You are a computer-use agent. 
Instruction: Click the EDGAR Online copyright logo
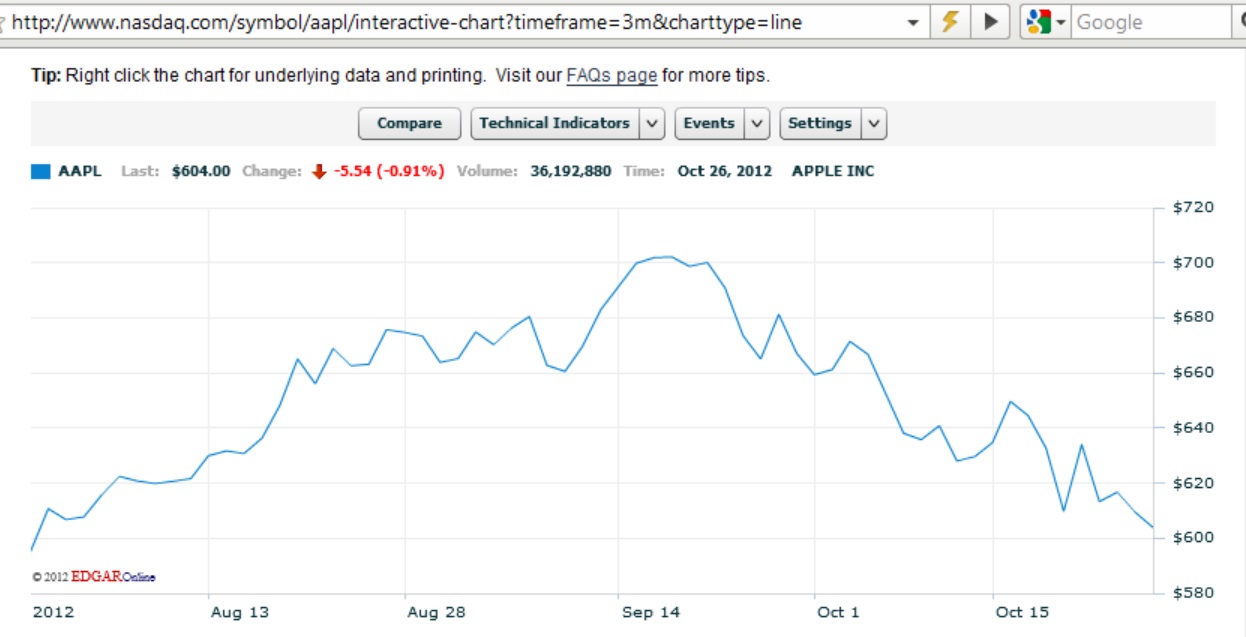tap(94, 577)
